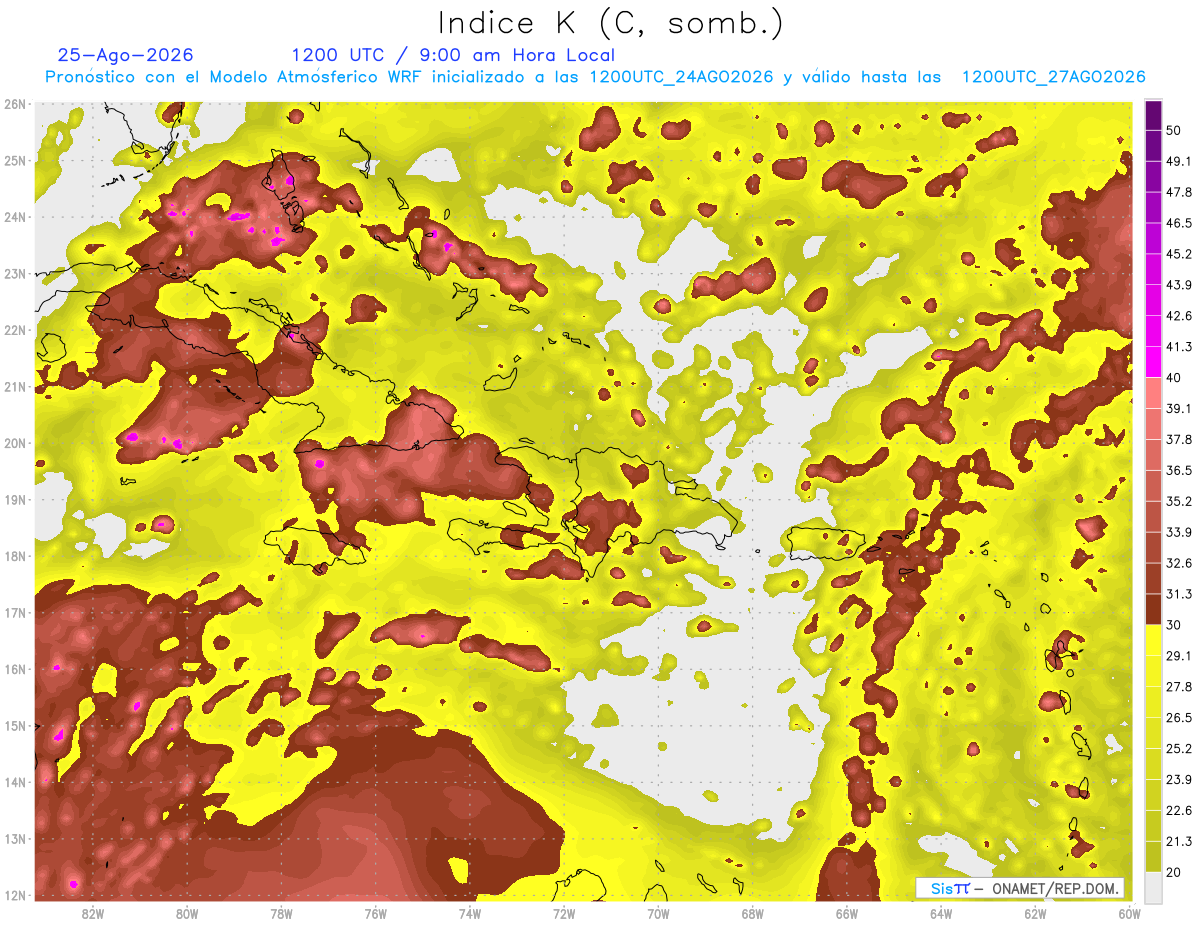Click the legend value "31.3"

pyautogui.click(x=1179, y=594)
